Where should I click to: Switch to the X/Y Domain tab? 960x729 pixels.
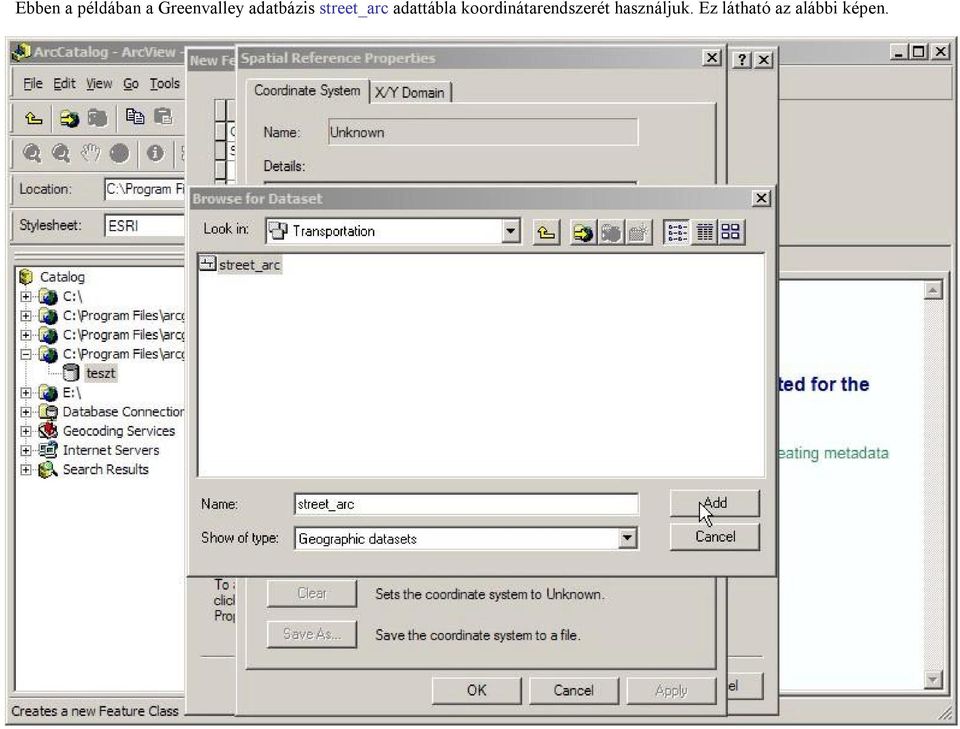(409, 92)
